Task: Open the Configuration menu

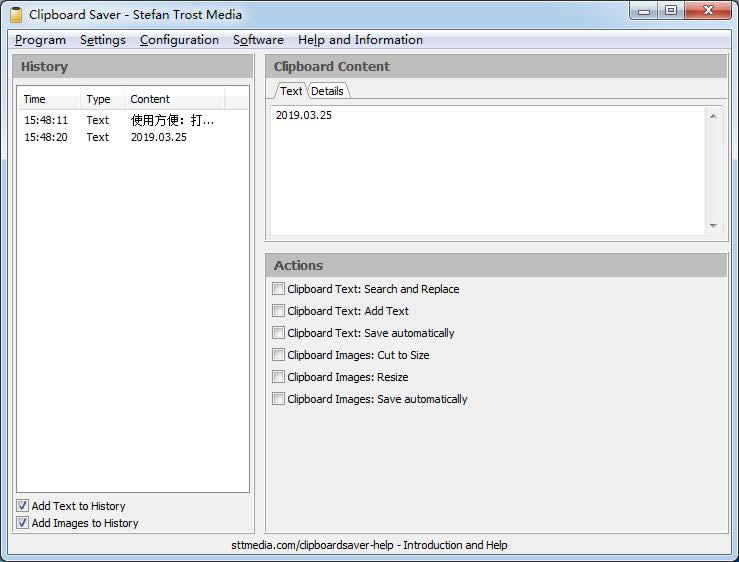Action: click(180, 40)
